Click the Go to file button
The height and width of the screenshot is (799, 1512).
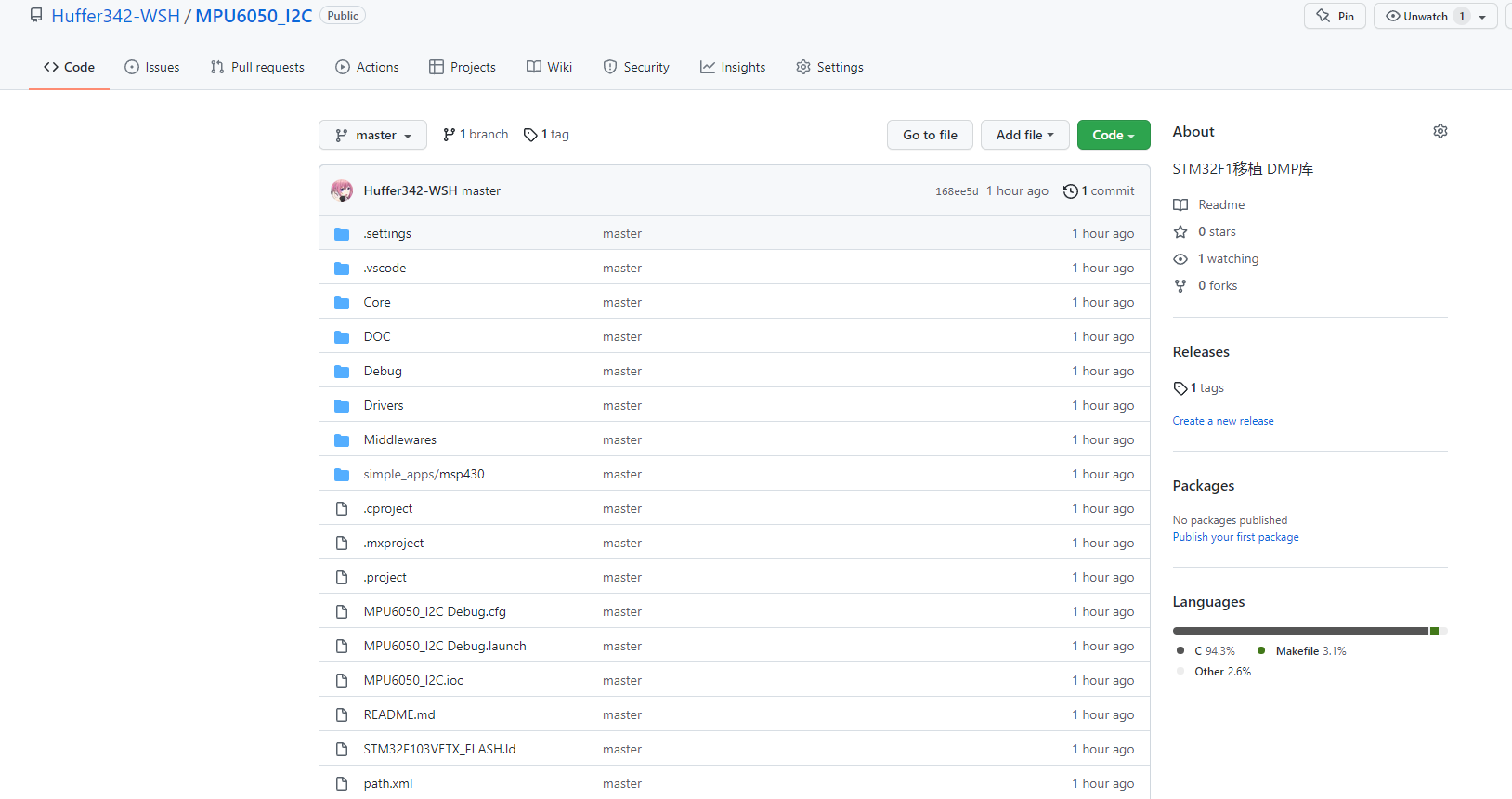930,135
